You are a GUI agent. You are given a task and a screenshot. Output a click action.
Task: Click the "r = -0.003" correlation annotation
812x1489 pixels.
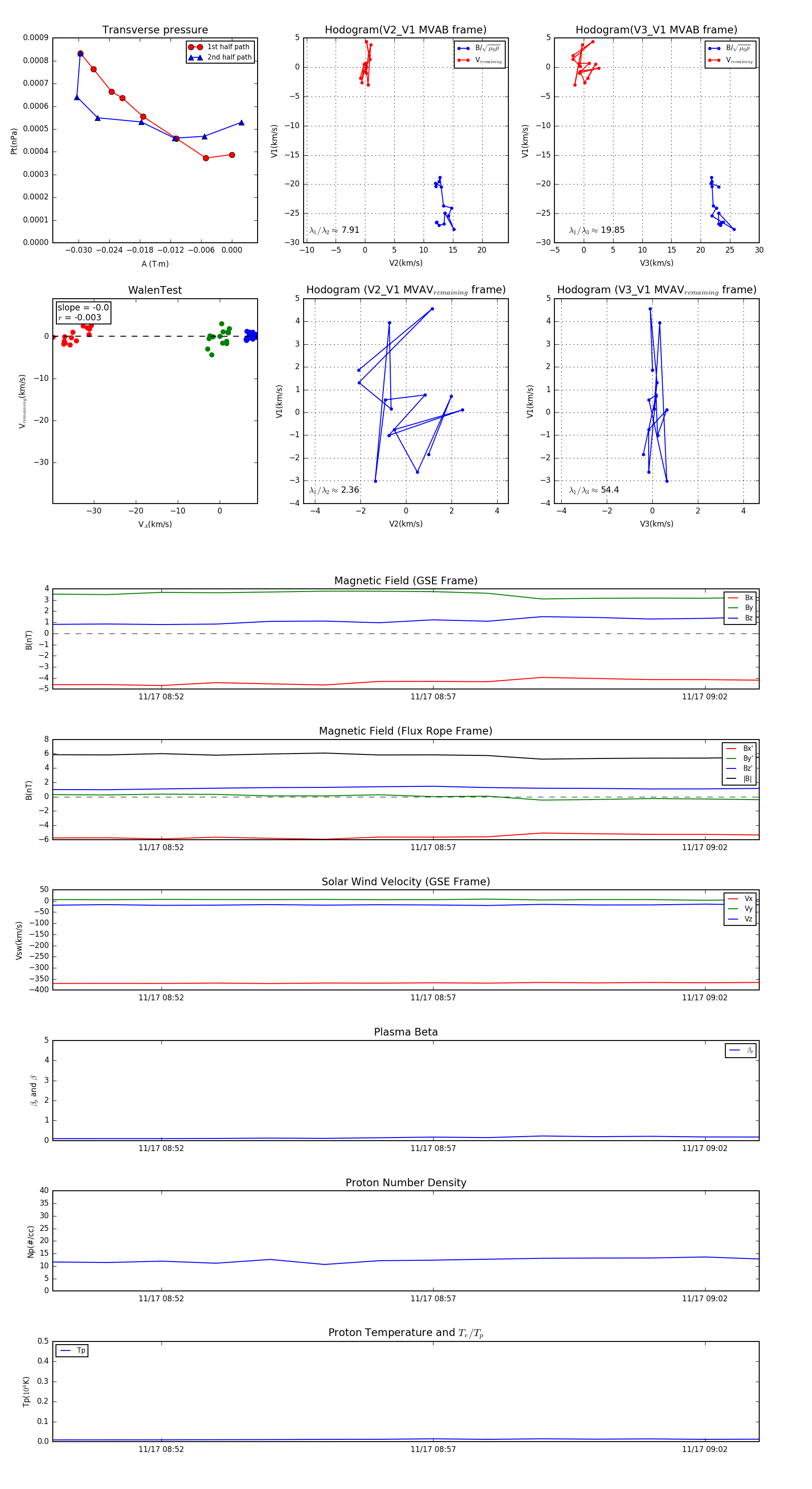coord(80,317)
